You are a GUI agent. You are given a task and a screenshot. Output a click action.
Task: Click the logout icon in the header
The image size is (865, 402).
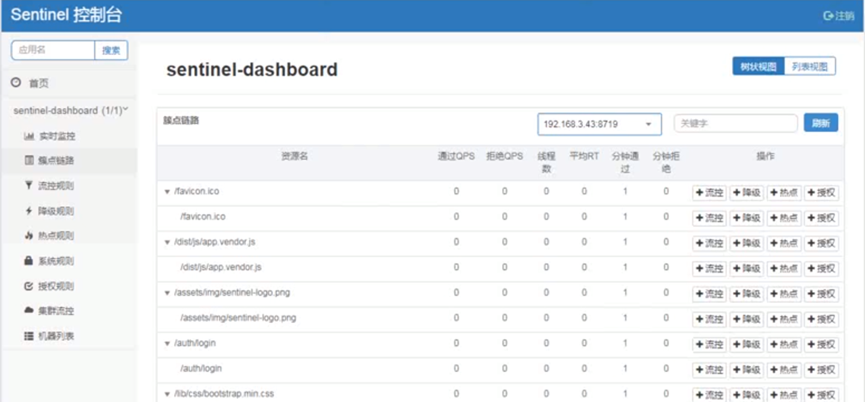click(x=827, y=16)
